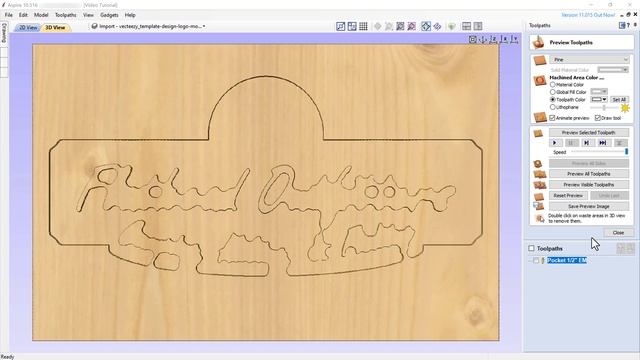Open the Pine material dropdown
Image resolution: width=640 pixels, height=360 pixels.
[x=589, y=60]
